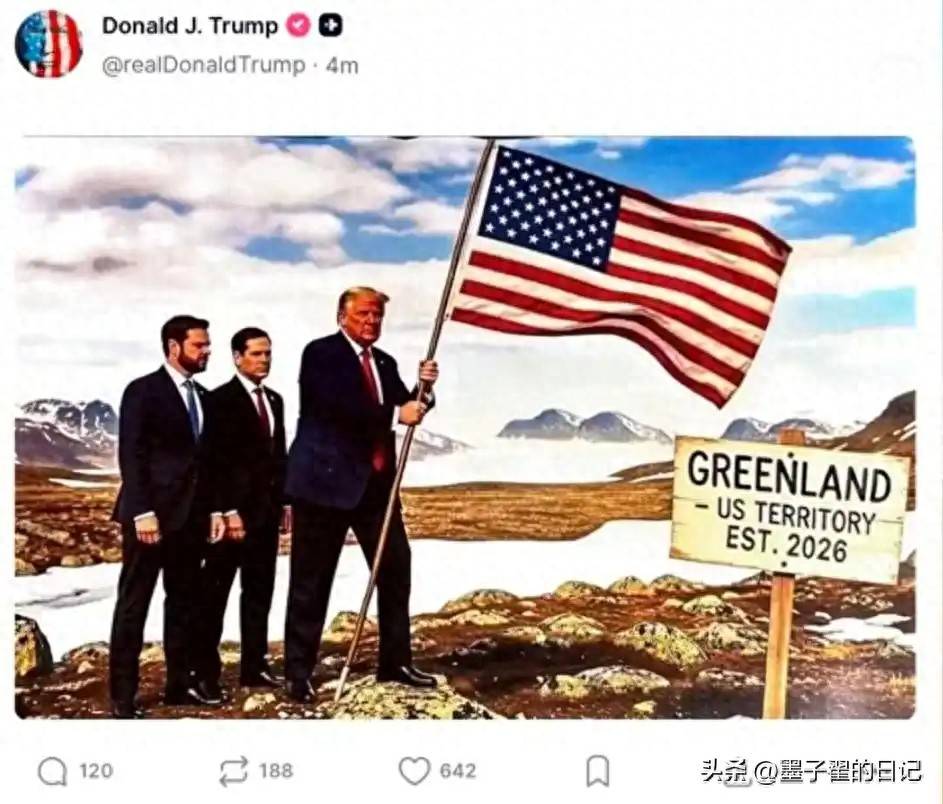The height and width of the screenshot is (804, 943).
Task: Click the 642 likes count
Action: [458, 771]
